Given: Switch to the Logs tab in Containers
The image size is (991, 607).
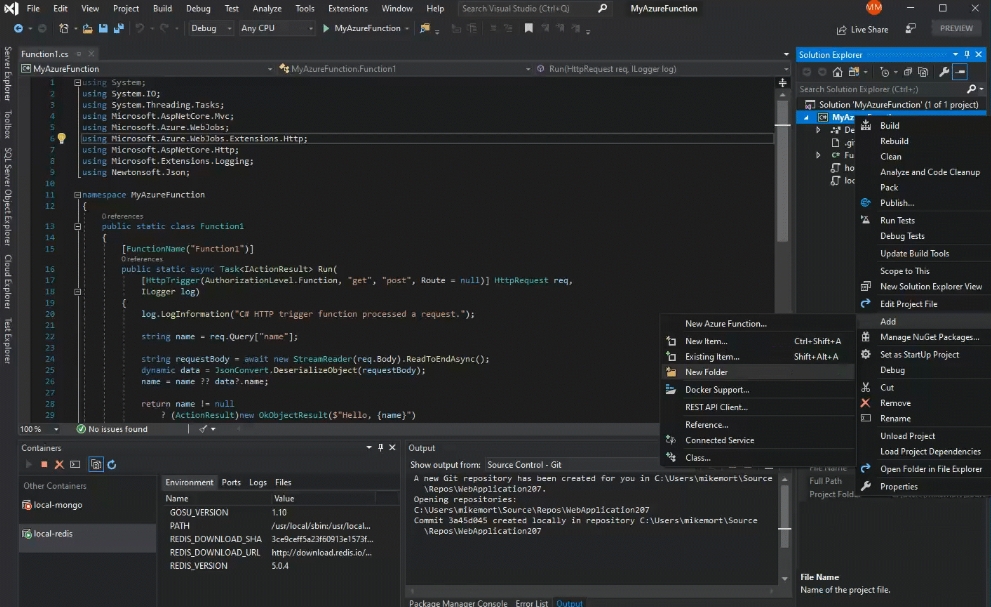Looking at the screenshot, I should [x=258, y=482].
